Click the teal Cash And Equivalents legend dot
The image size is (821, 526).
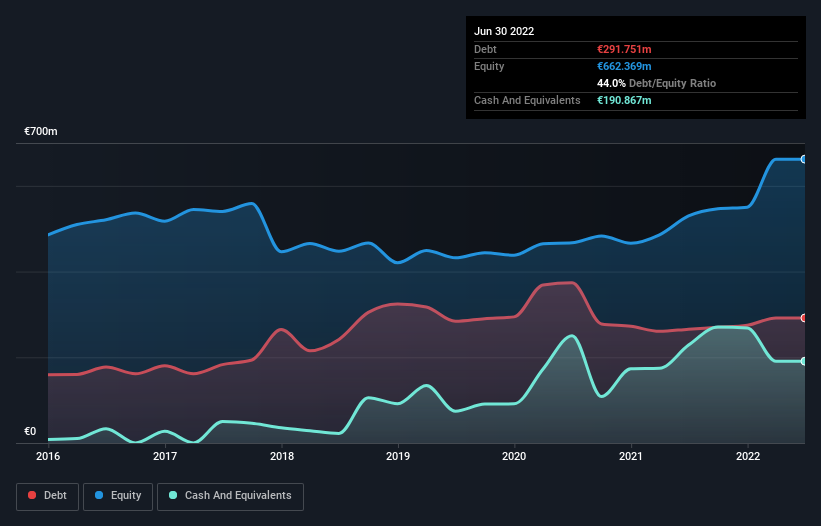point(173,495)
